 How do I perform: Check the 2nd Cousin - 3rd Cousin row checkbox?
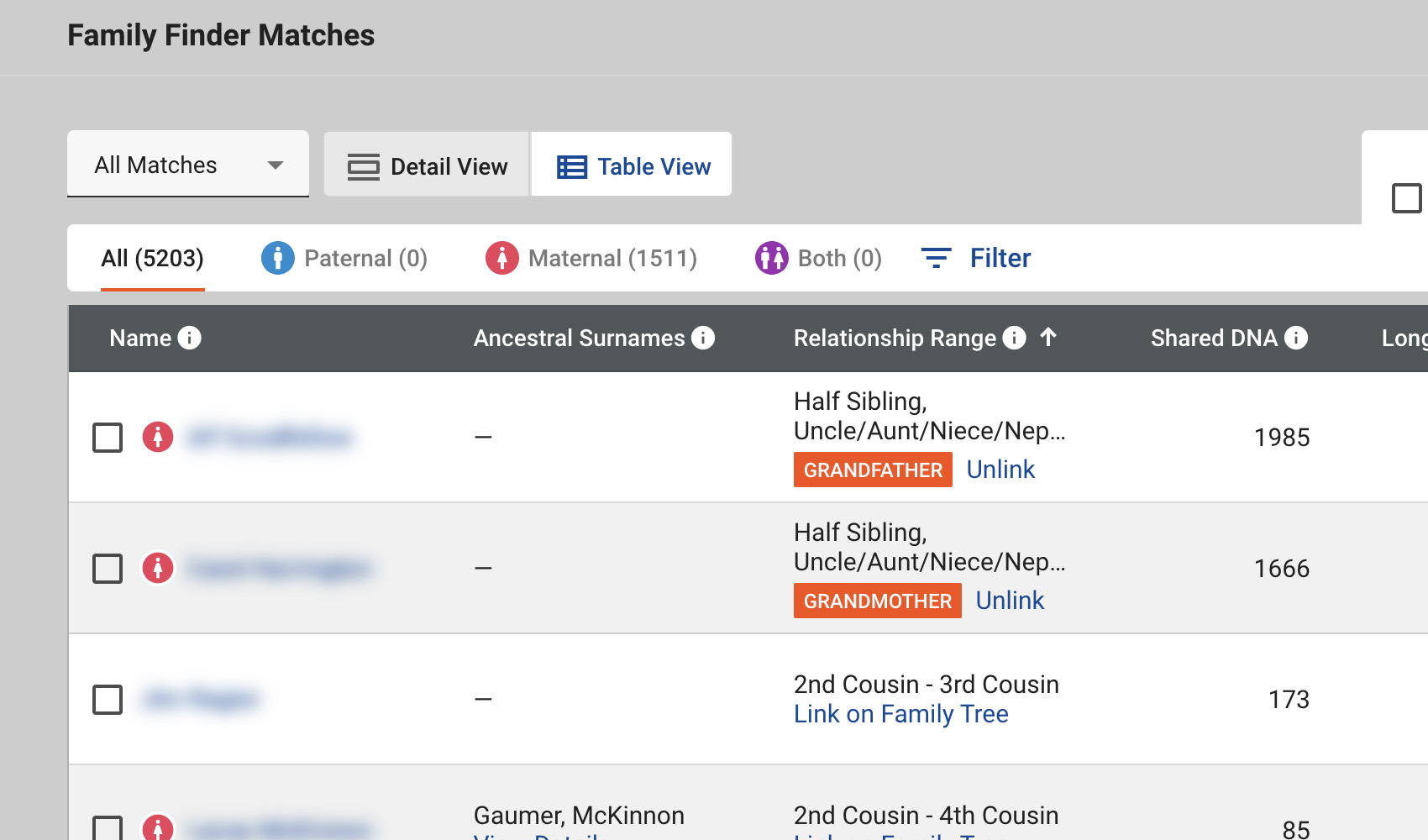[x=108, y=700]
